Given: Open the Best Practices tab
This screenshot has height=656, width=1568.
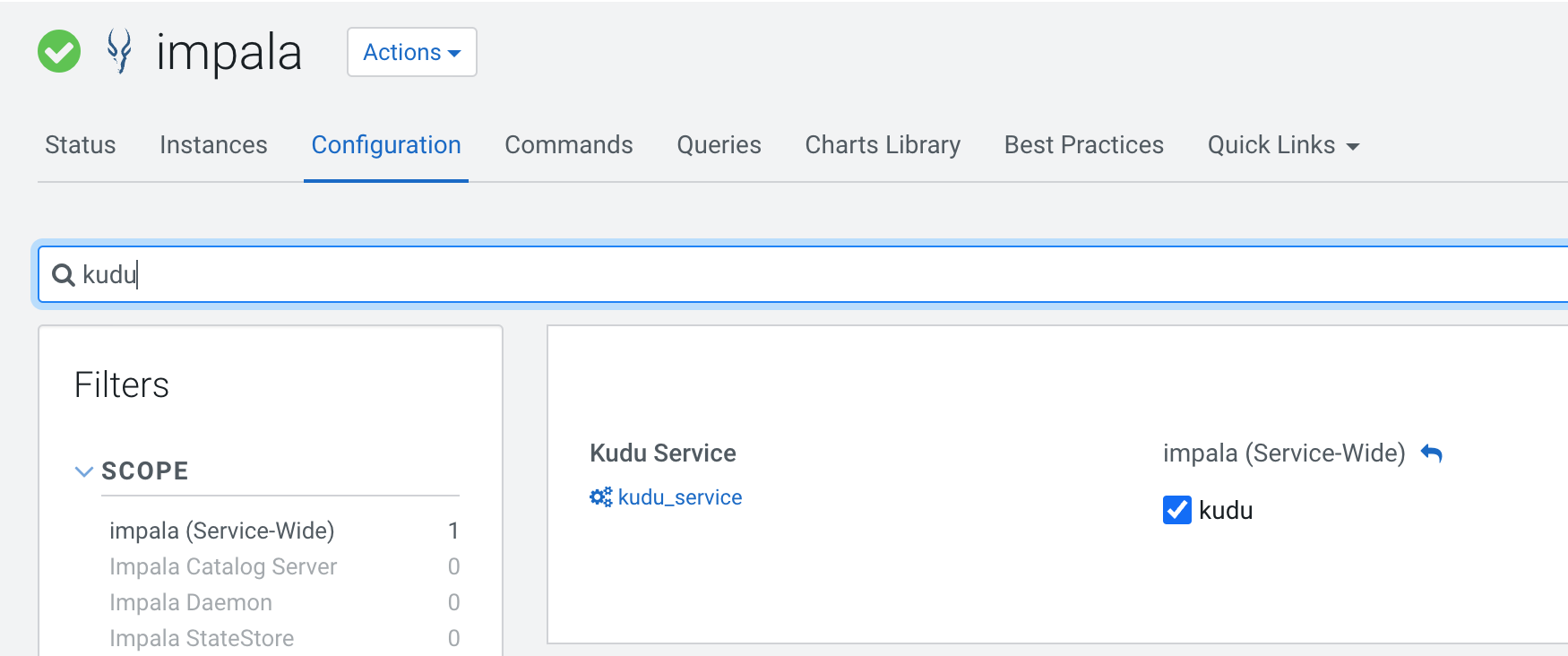Looking at the screenshot, I should (x=1083, y=145).
